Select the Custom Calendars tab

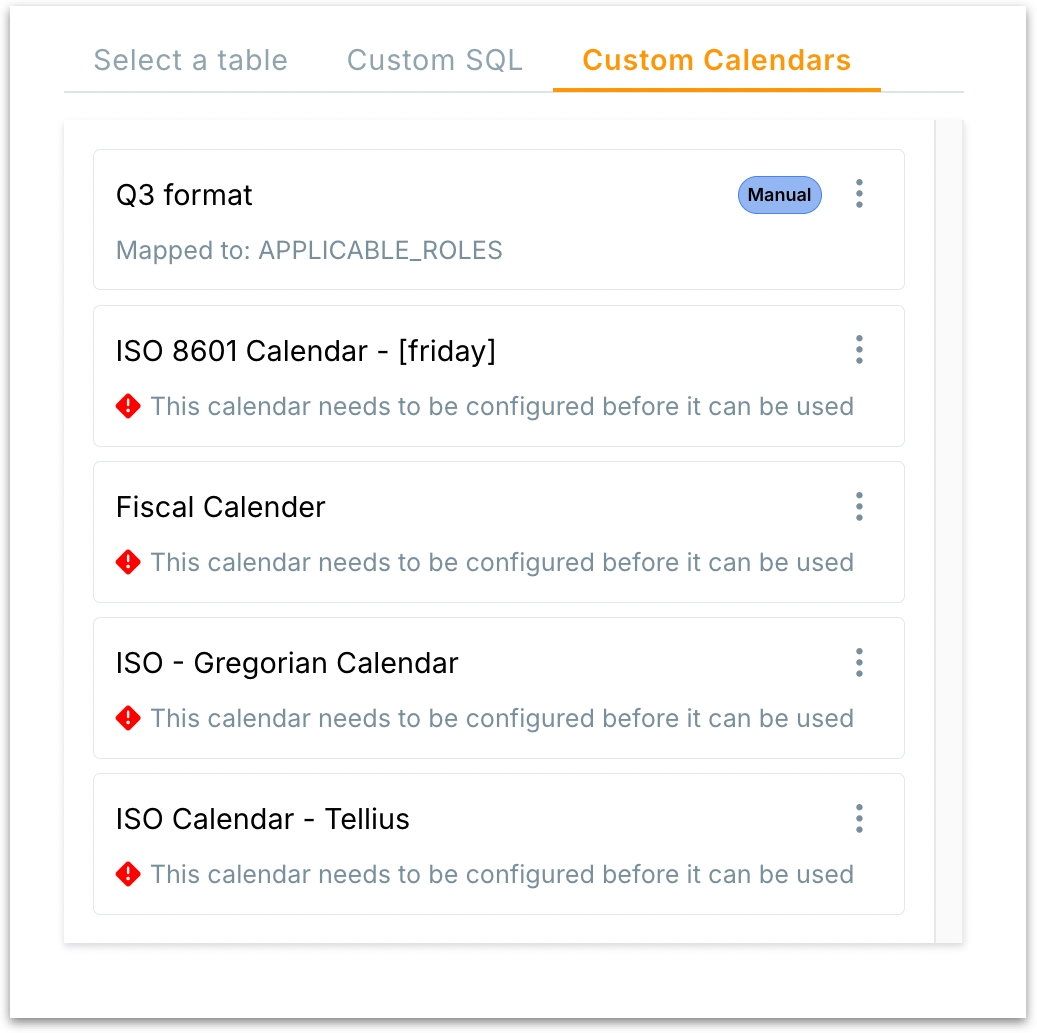pyautogui.click(x=716, y=60)
